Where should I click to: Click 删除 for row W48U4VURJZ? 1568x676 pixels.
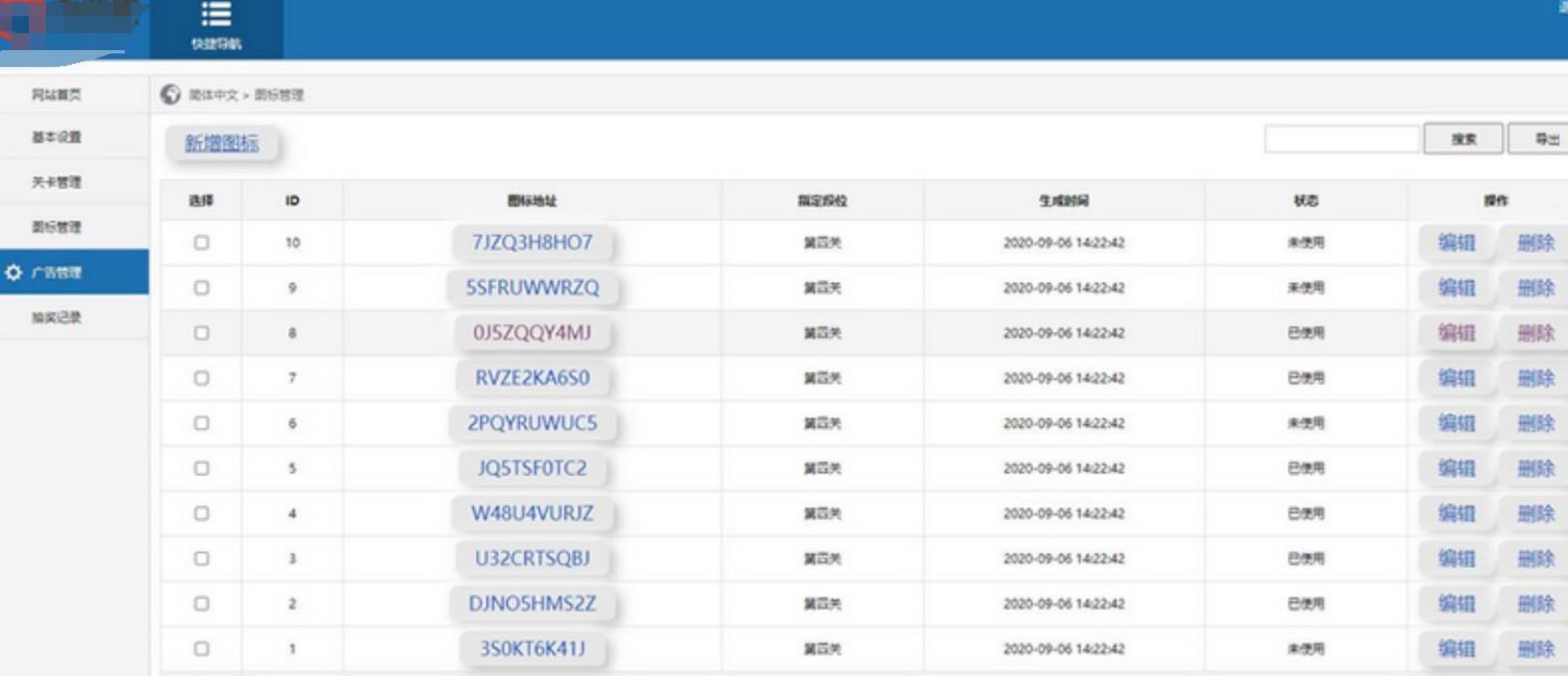click(1536, 513)
